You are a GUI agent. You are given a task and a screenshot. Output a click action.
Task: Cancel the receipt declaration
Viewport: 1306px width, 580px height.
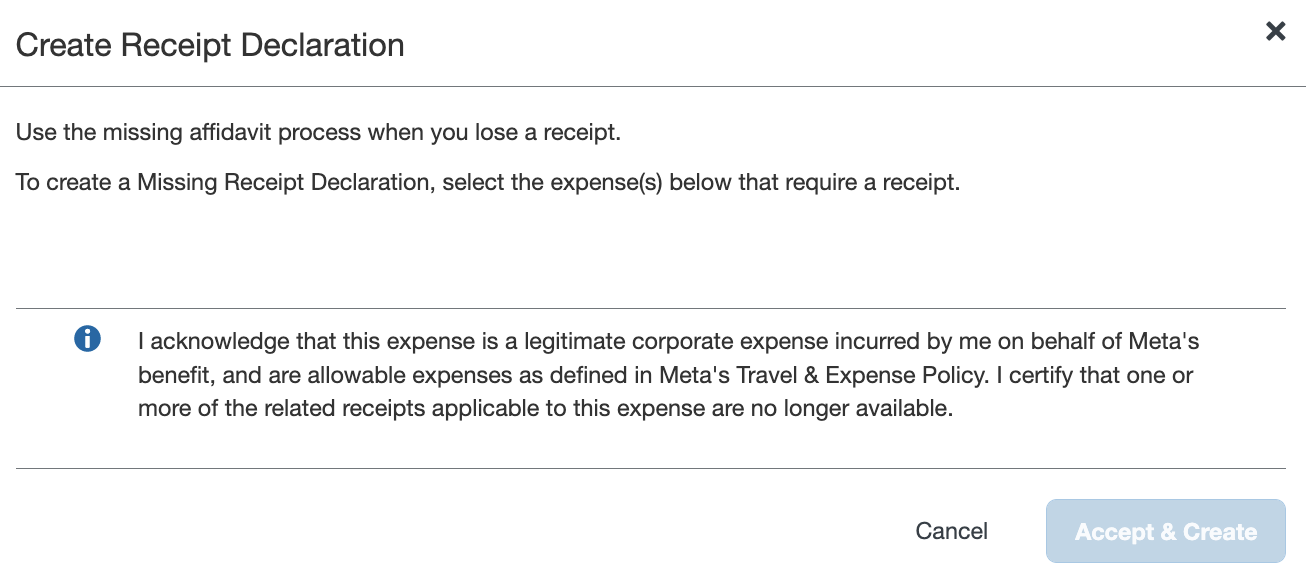(x=951, y=531)
